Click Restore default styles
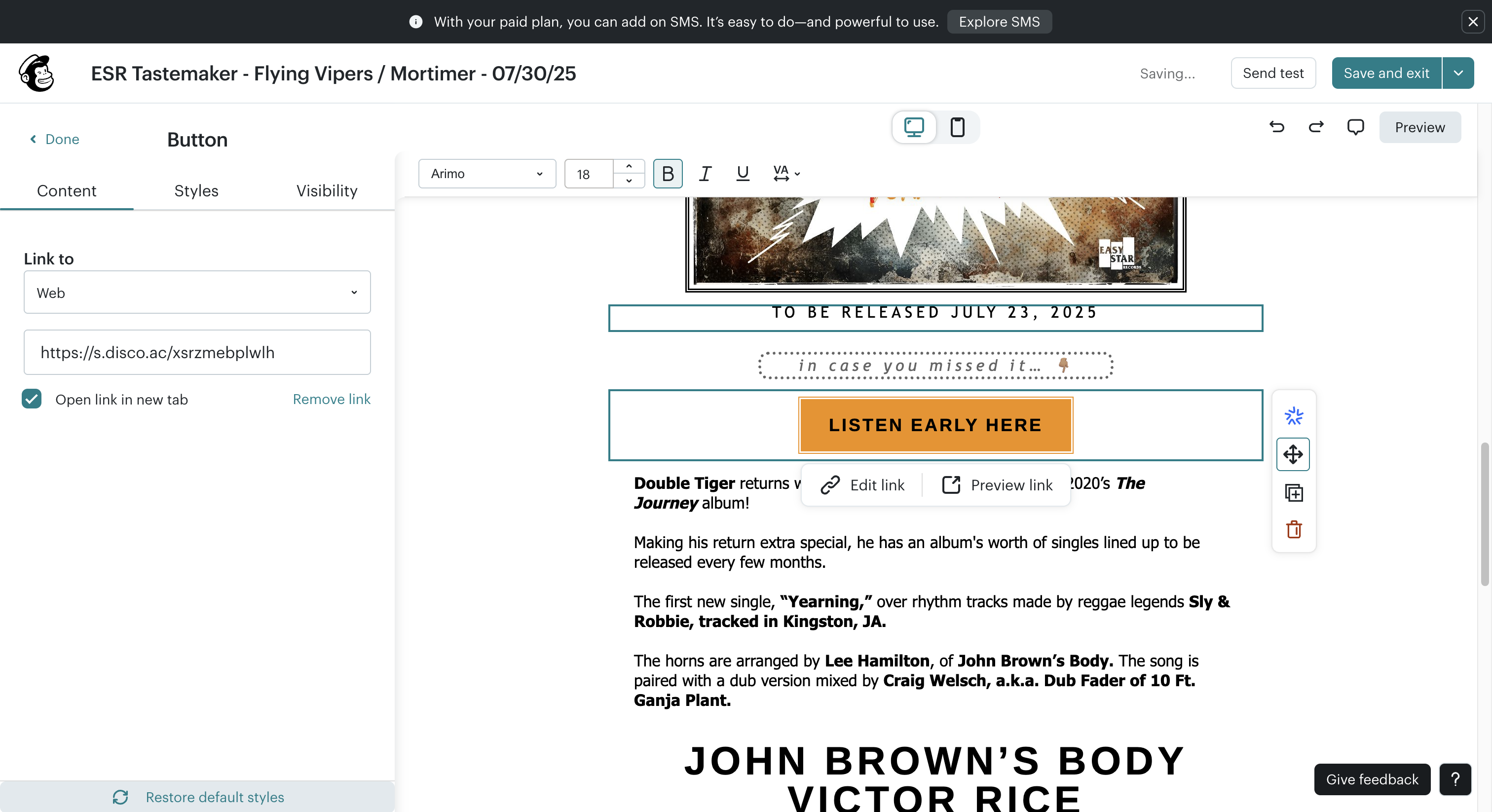This screenshot has width=1492, height=812. click(x=197, y=797)
